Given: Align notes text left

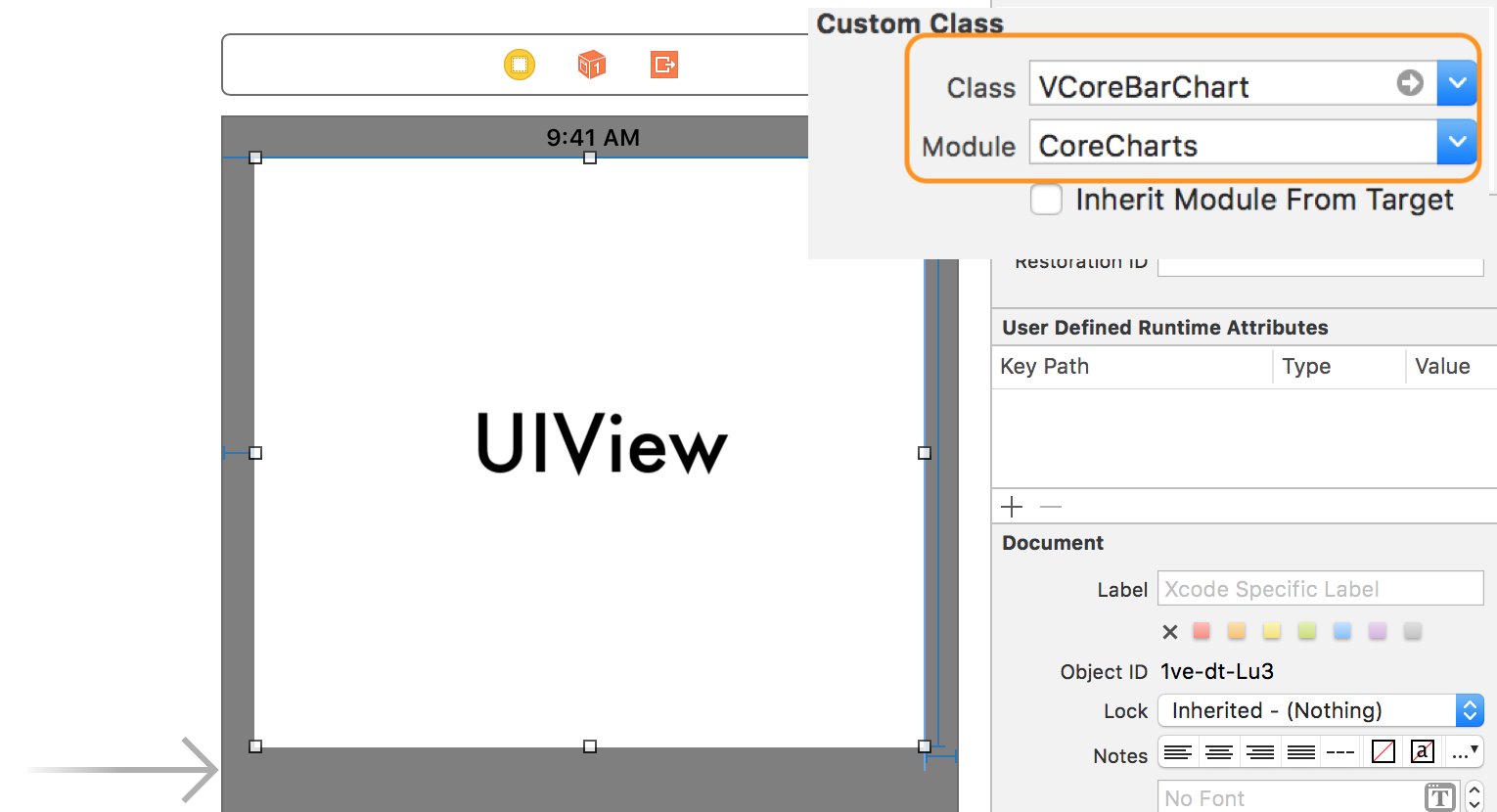Looking at the screenshot, I should pyautogui.click(x=1178, y=752).
